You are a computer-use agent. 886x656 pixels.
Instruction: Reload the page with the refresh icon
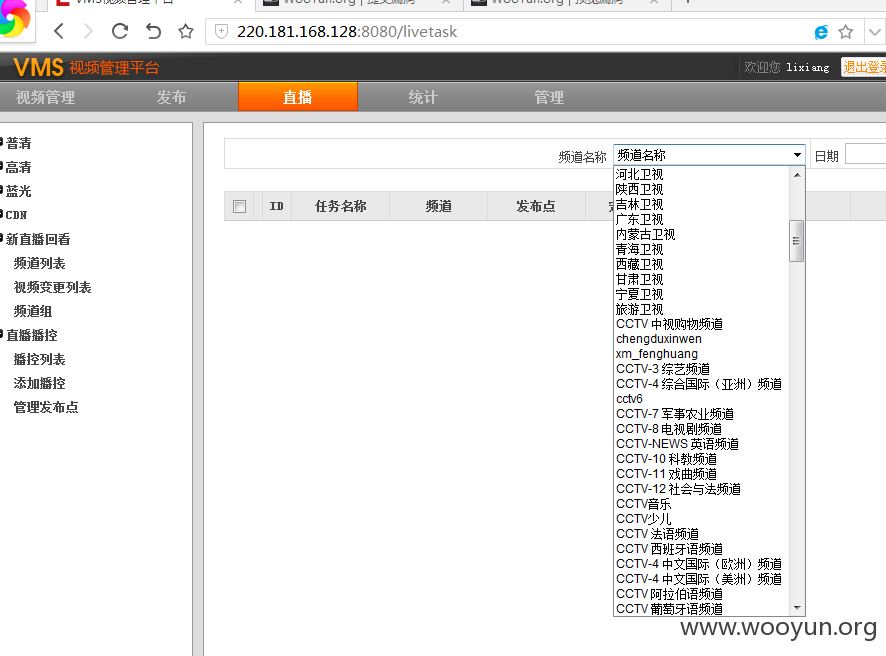click(x=120, y=31)
